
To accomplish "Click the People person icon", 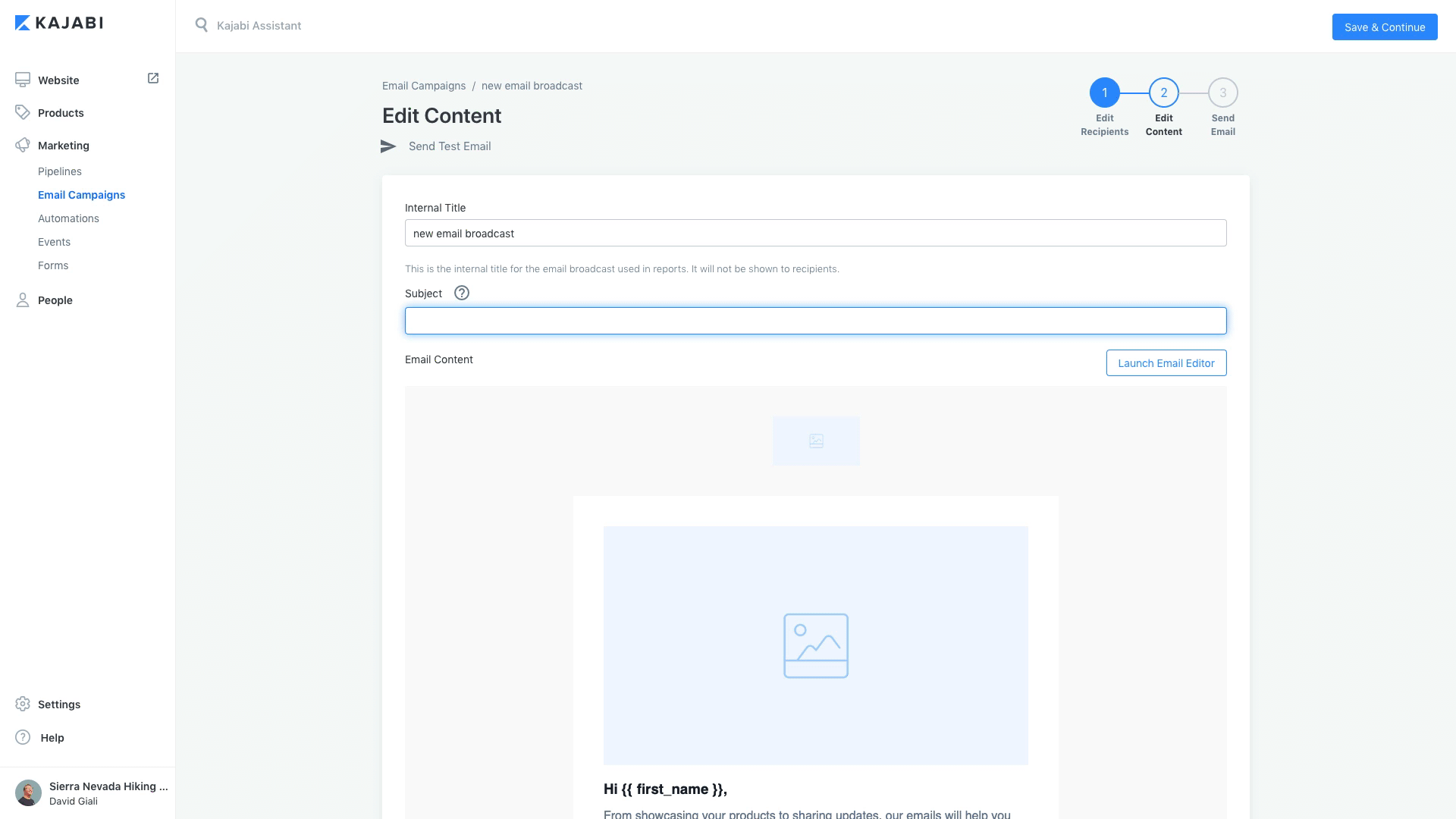I will point(23,300).
